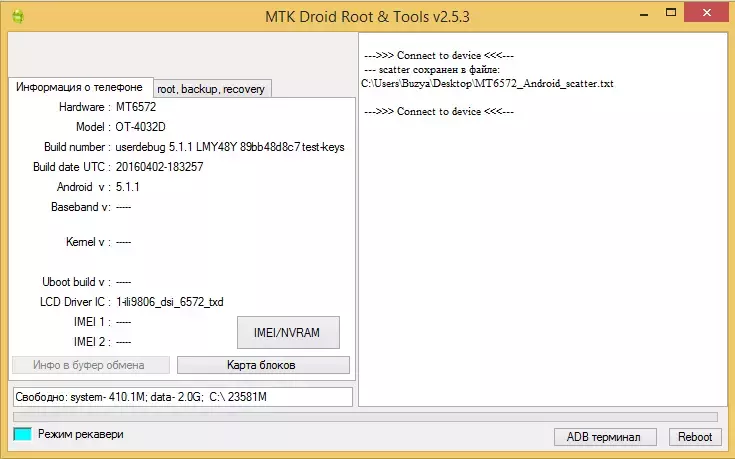735x459 pixels.
Task: Click the scatter сохранен в файле log line
Action: point(432,69)
